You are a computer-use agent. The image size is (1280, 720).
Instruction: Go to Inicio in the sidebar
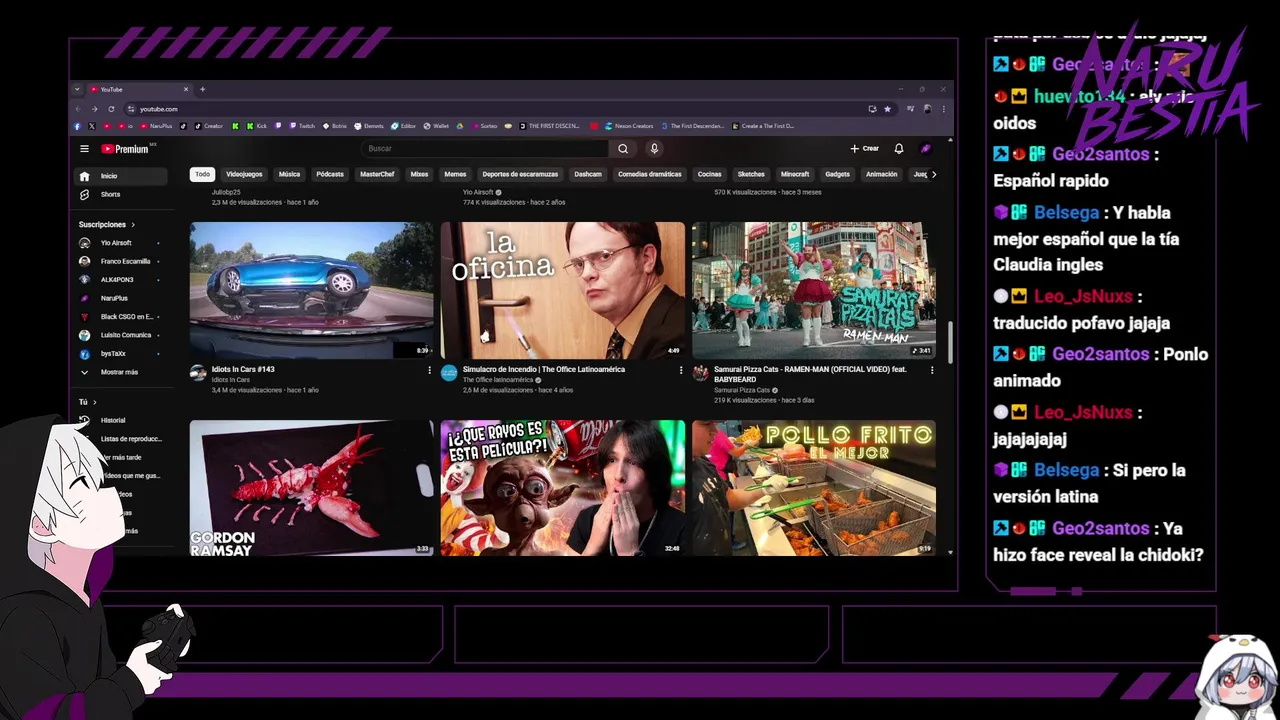(122, 176)
